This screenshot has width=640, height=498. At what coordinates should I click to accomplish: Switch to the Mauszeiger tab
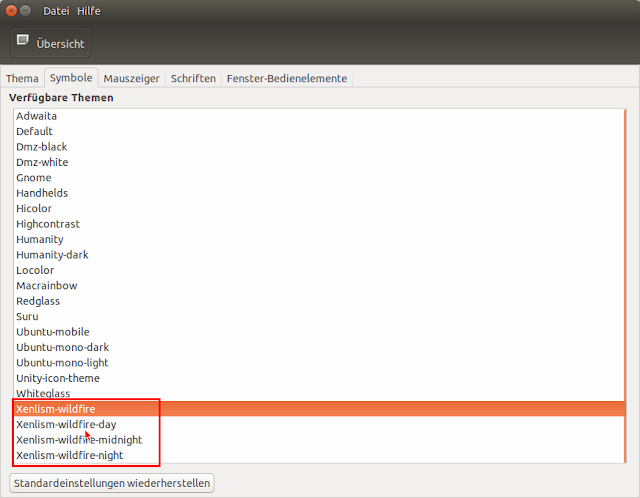[131, 78]
